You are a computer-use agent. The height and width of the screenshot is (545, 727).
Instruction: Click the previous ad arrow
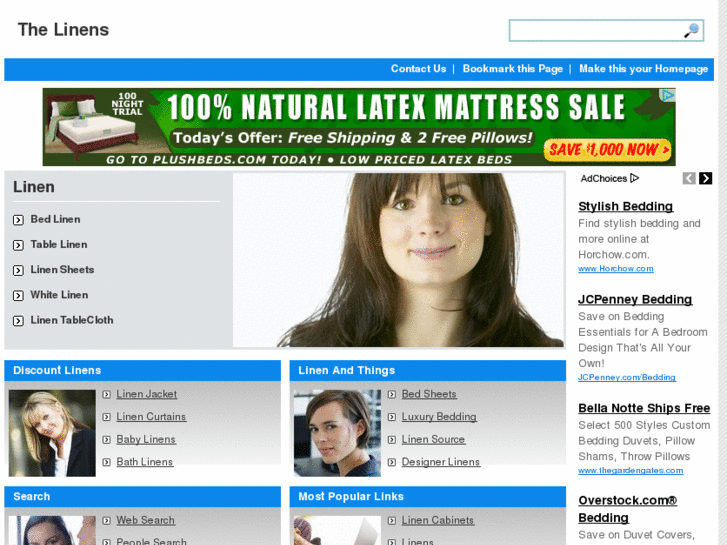(689, 178)
